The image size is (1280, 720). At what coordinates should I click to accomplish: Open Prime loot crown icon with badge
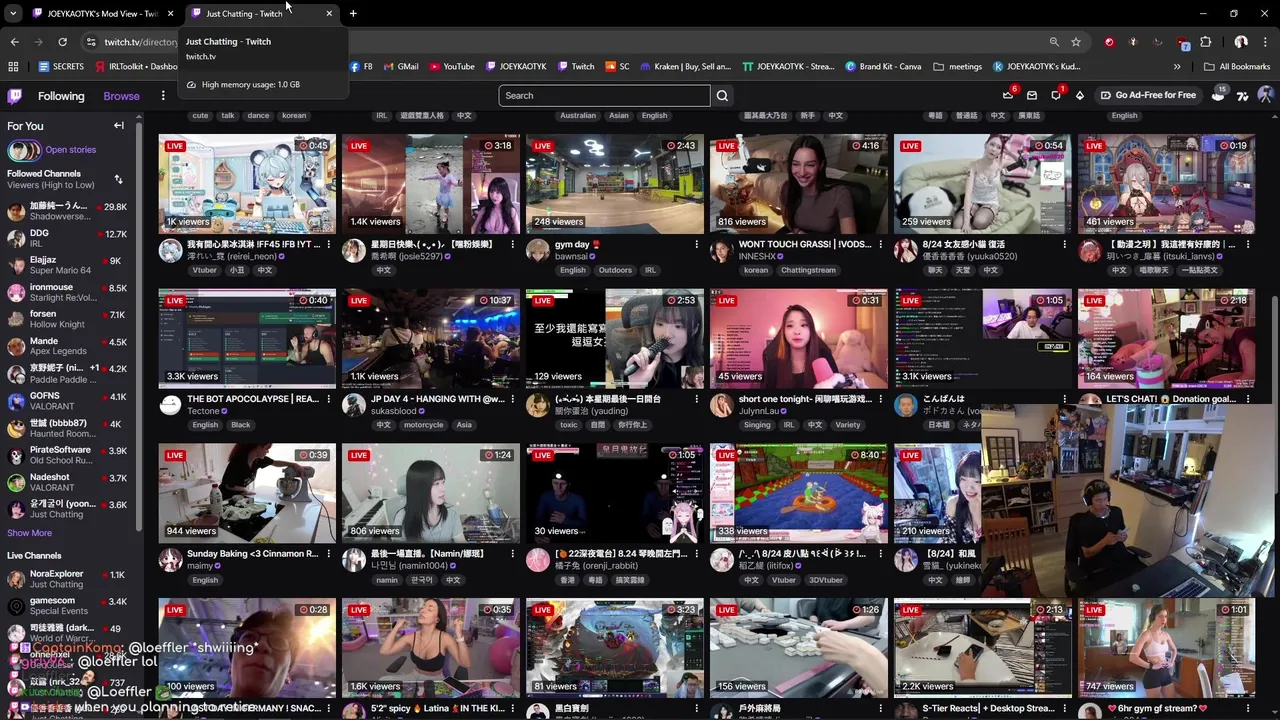coord(1008,95)
